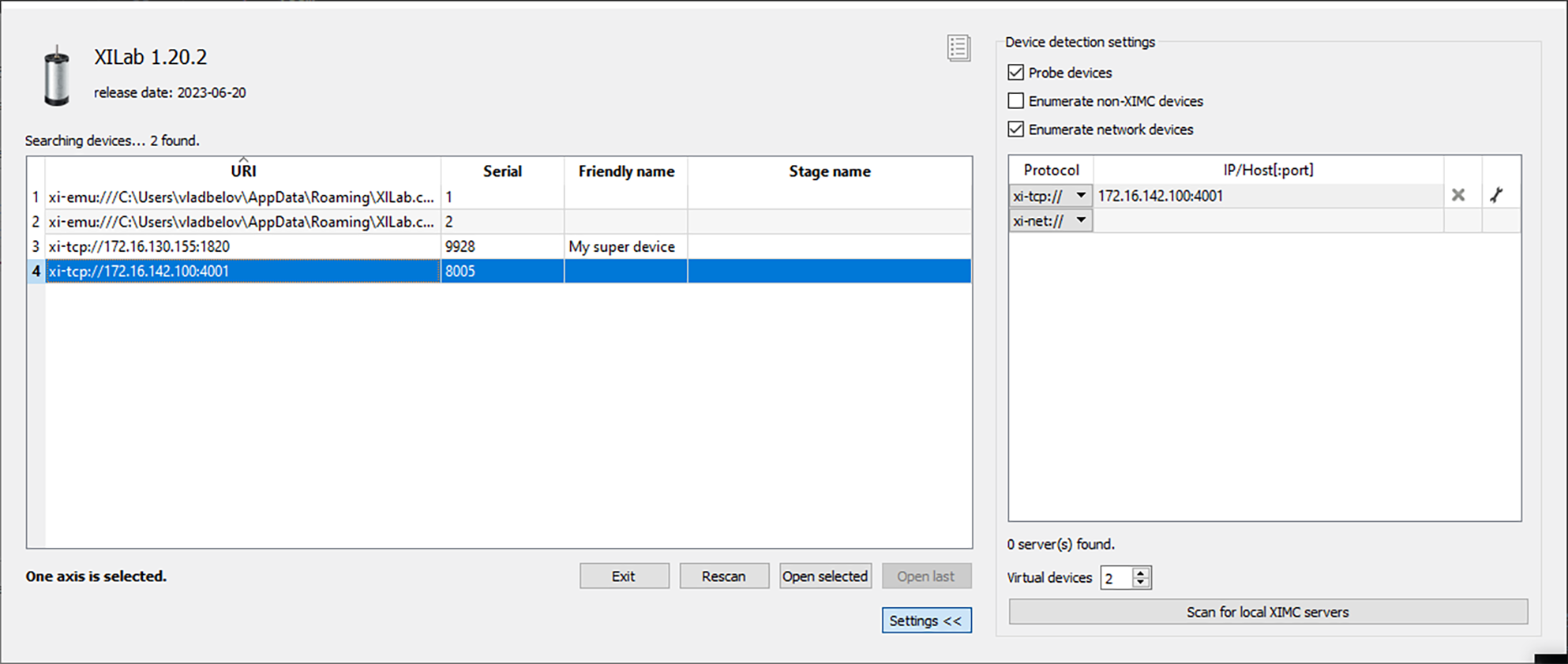Collapse the panel with Settings << button
The height and width of the screenshot is (664, 1568).
pos(926,621)
